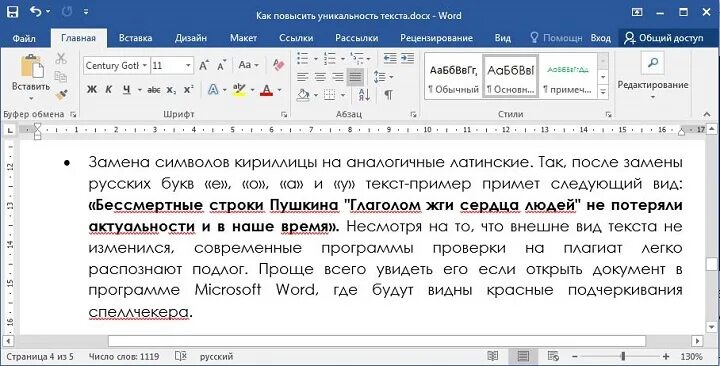Open the Макет ribbon tab

pyautogui.click(x=243, y=38)
